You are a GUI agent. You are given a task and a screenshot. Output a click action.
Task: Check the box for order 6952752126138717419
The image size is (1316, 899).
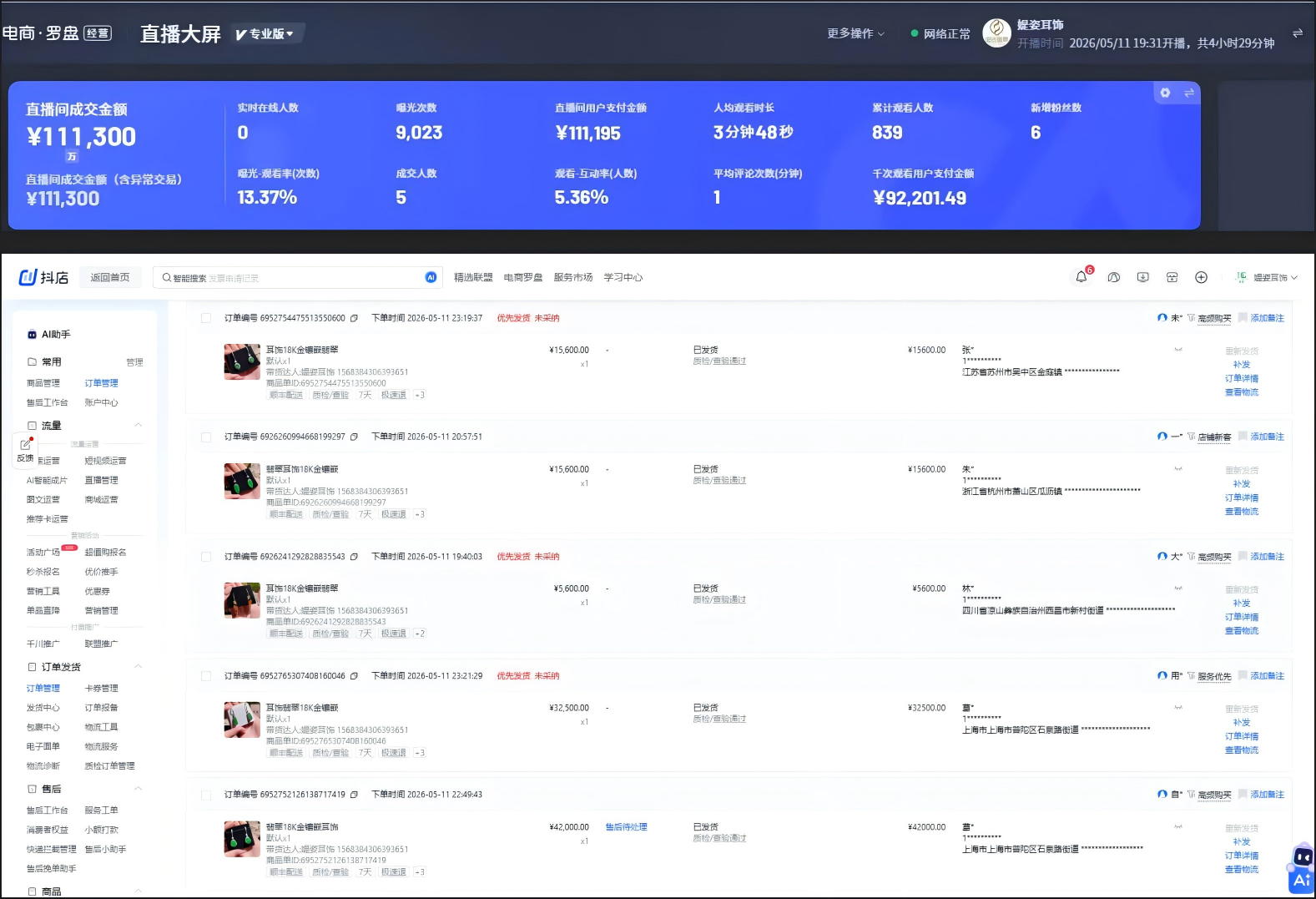206,795
